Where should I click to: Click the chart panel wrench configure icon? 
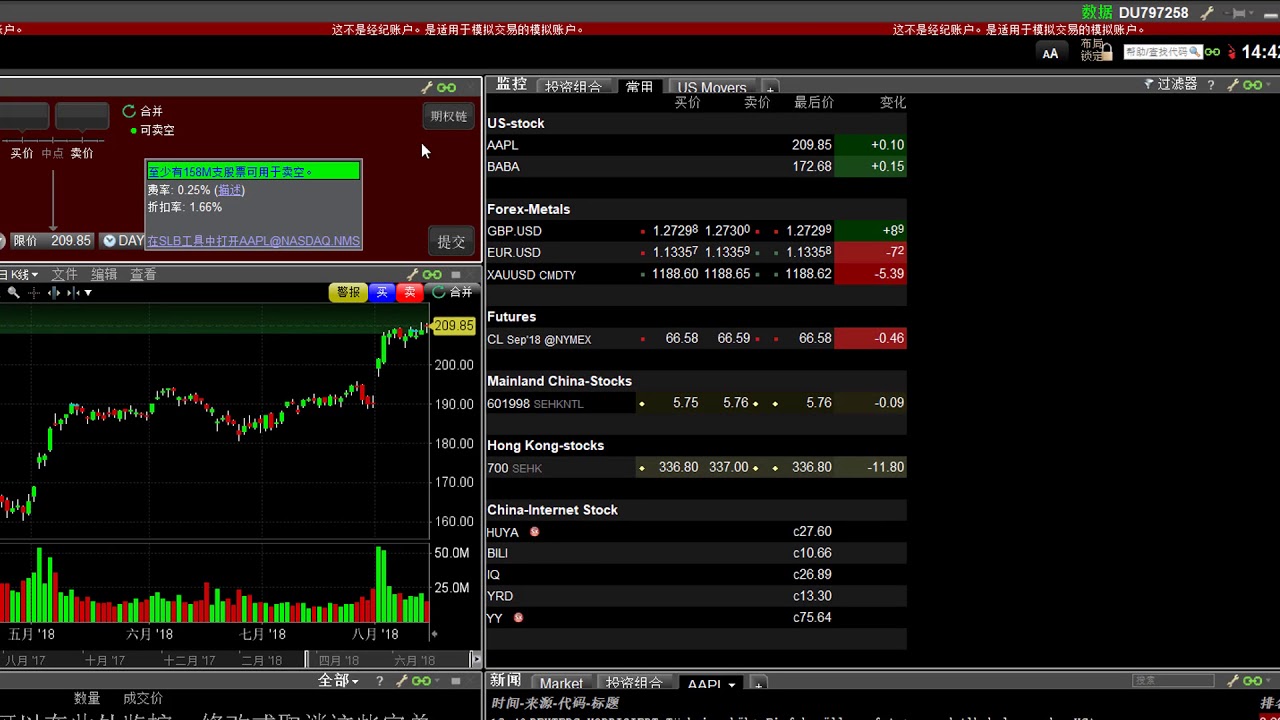412,274
